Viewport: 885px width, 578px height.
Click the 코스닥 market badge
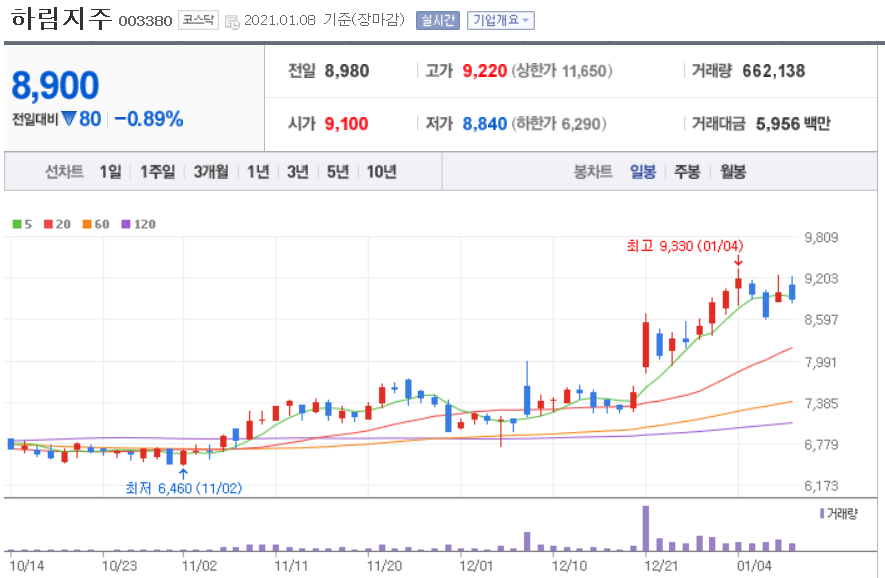(198, 20)
